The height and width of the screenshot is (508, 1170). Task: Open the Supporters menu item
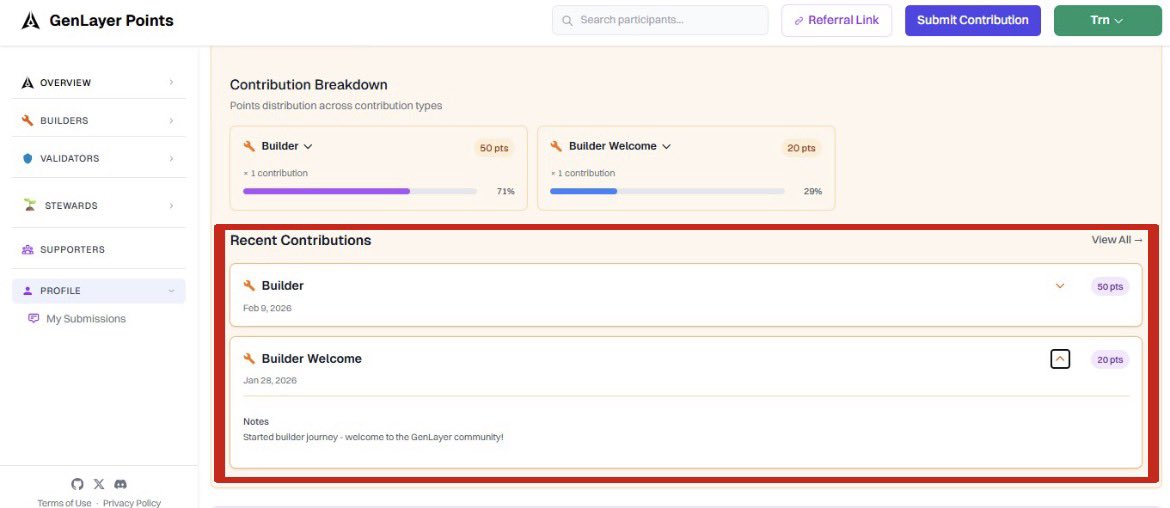click(x=98, y=250)
